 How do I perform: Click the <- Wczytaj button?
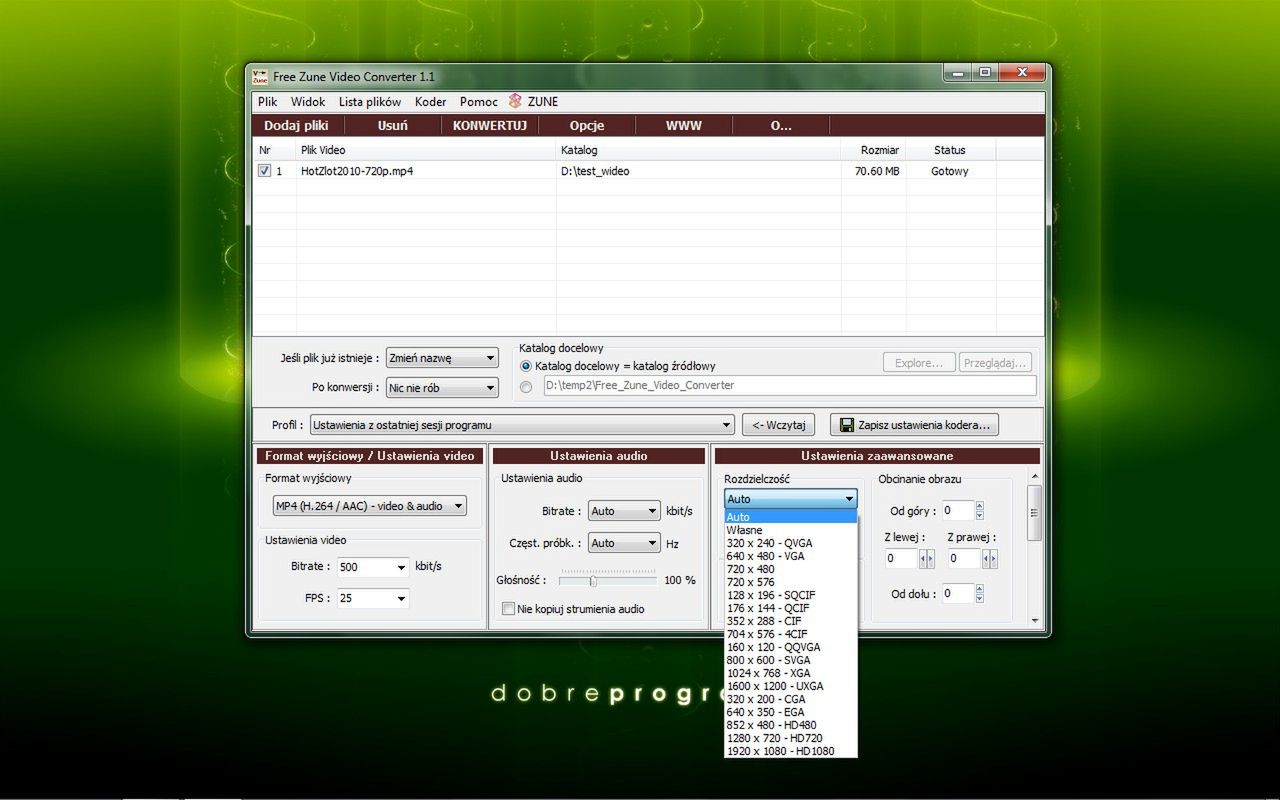pos(779,425)
